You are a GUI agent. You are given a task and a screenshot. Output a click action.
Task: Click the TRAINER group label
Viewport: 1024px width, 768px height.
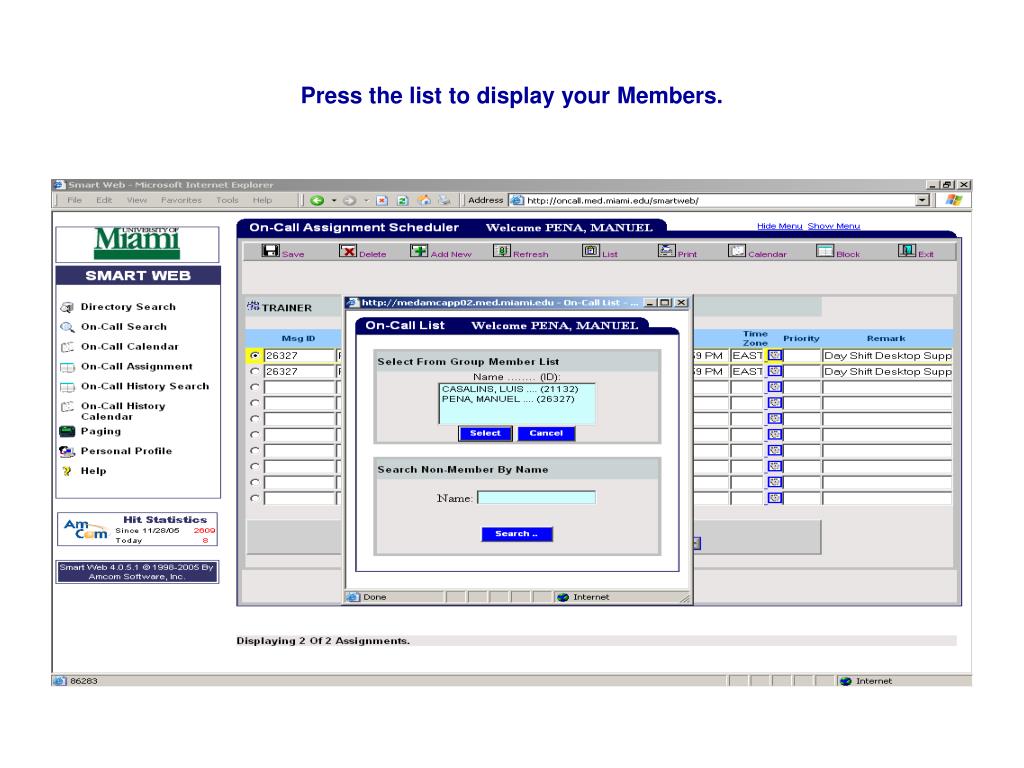(287, 308)
